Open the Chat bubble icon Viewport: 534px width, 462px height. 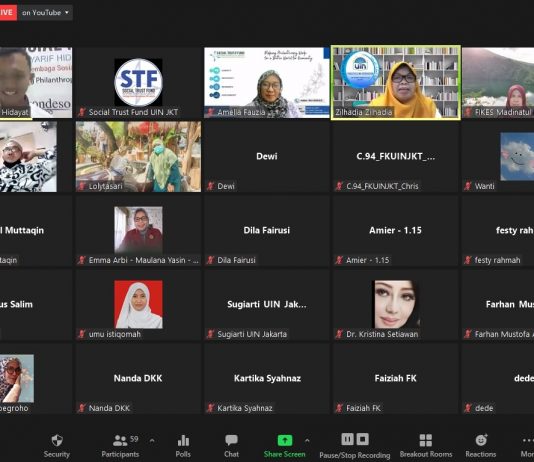(x=232, y=440)
